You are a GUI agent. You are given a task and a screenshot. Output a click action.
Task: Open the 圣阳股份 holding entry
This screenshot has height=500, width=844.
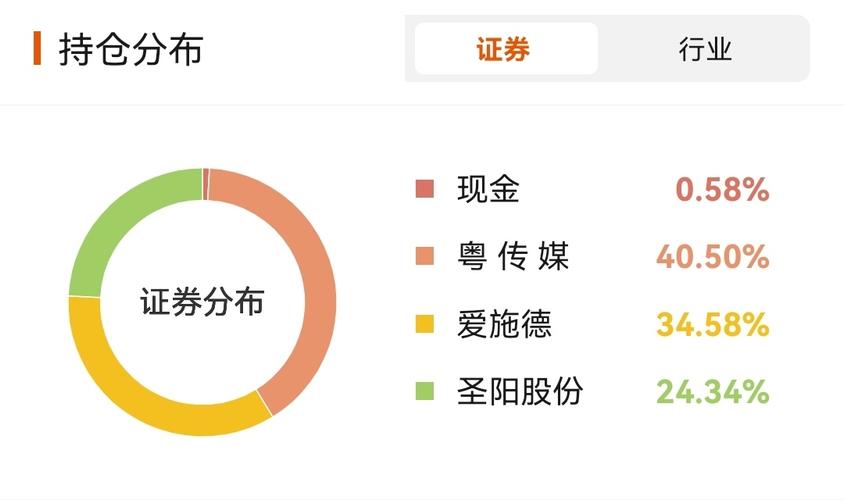[x=519, y=391]
